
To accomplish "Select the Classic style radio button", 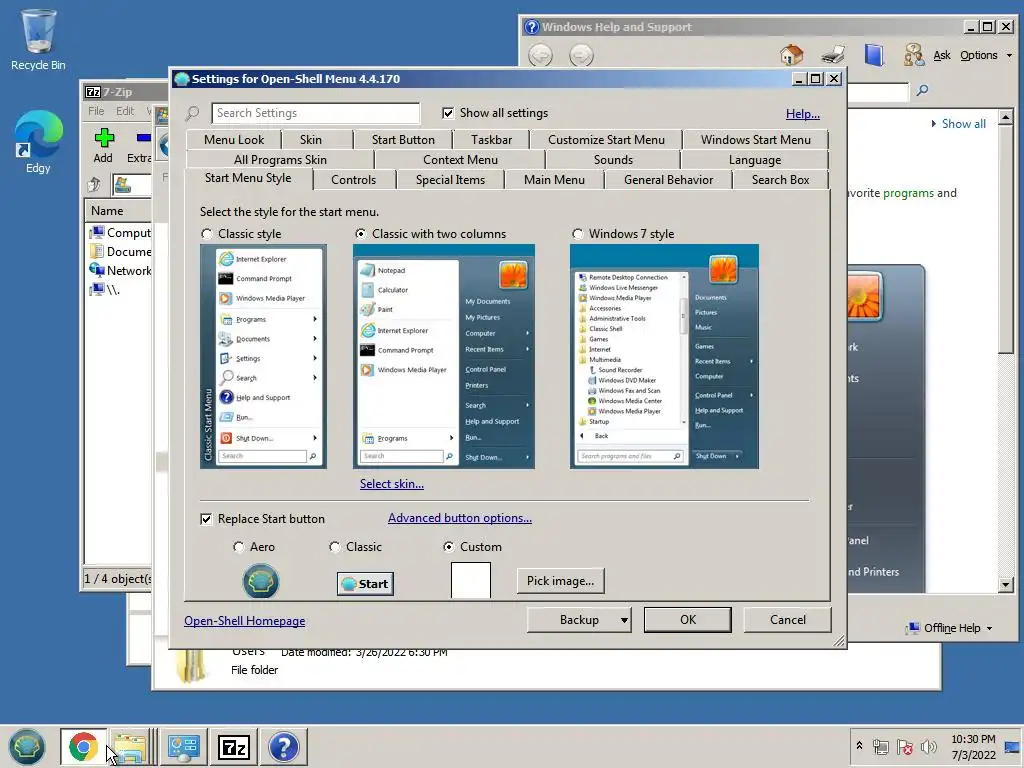I will pos(207,234).
